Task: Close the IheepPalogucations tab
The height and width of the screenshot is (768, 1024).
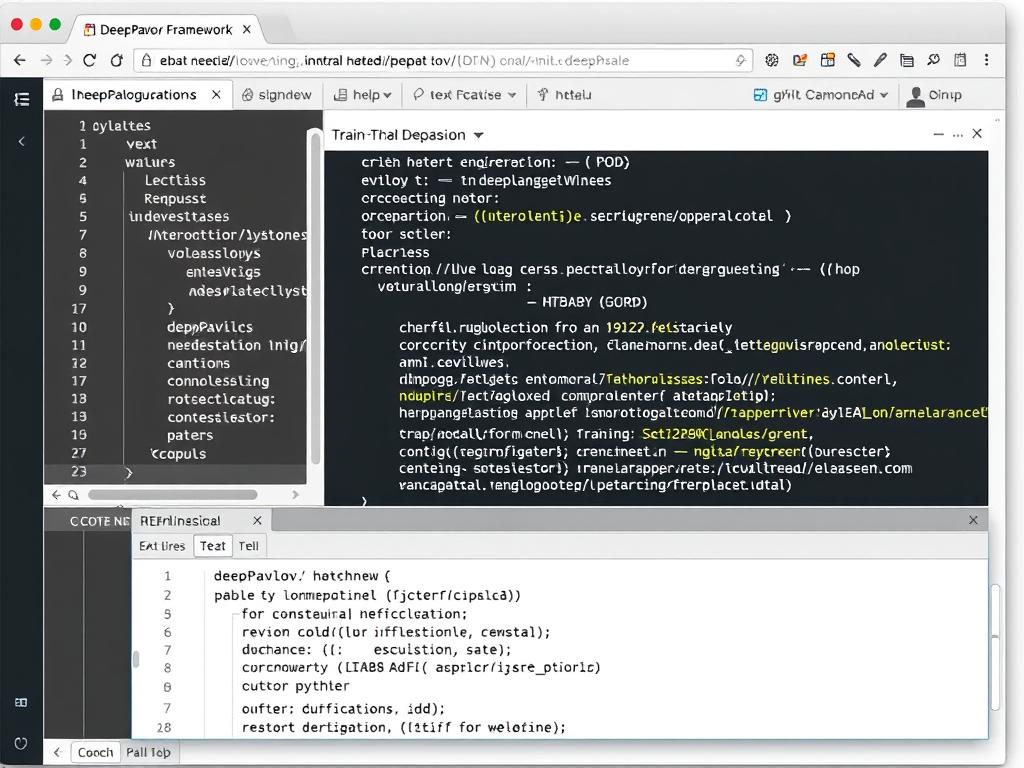Action: [216, 95]
